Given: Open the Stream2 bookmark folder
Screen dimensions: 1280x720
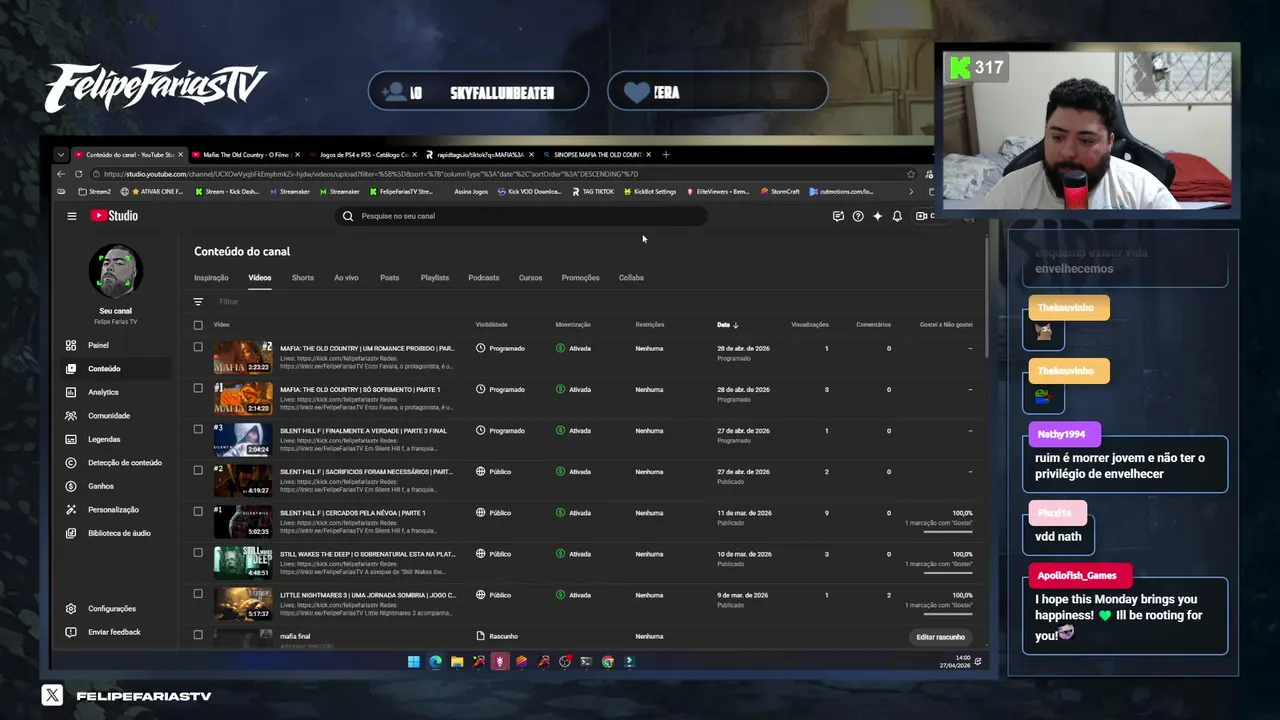Looking at the screenshot, I should (95, 192).
